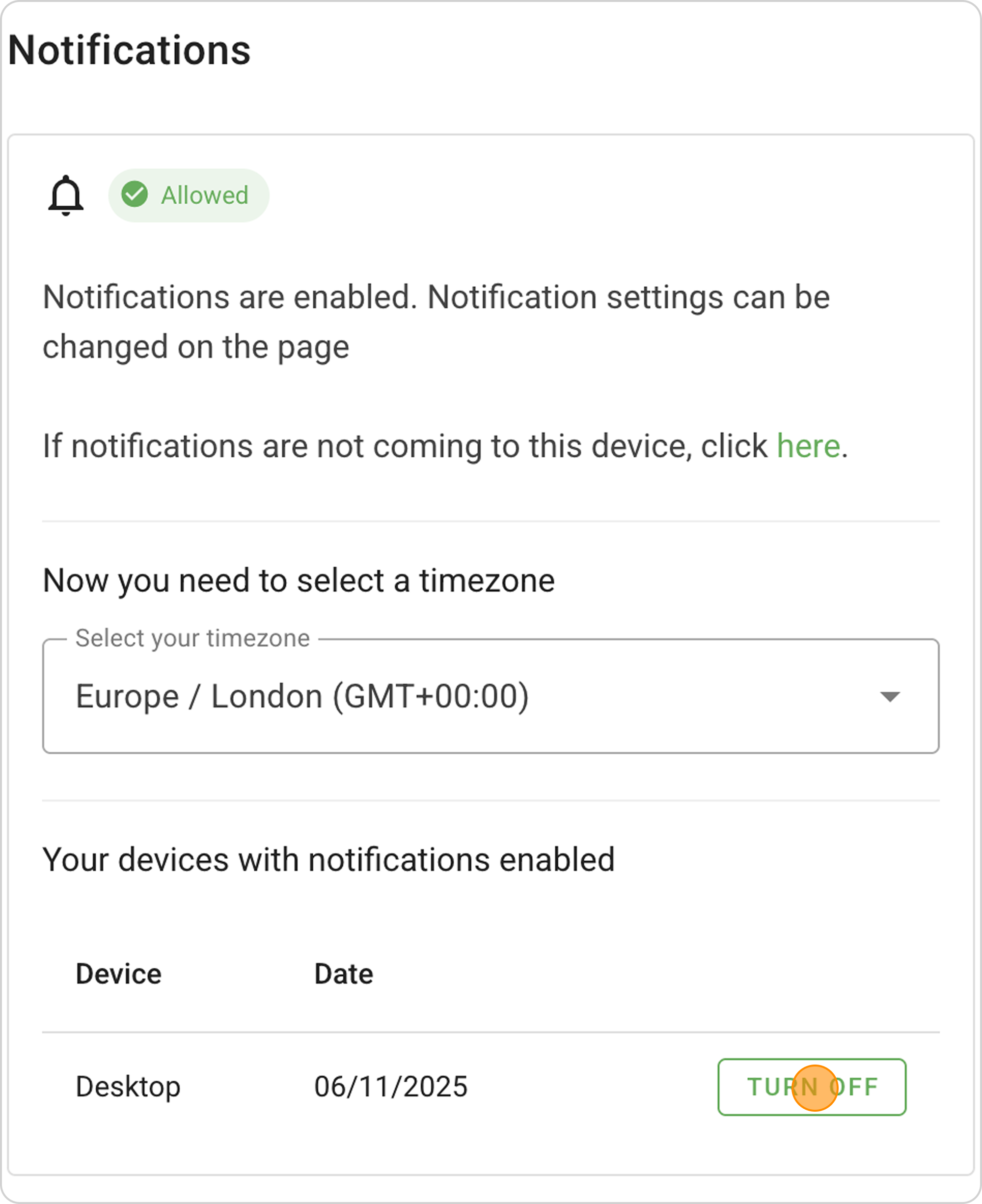Click the green checkmark icon in the Allowed badge
Screen dimensions: 982x1204
click(x=135, y=194)
